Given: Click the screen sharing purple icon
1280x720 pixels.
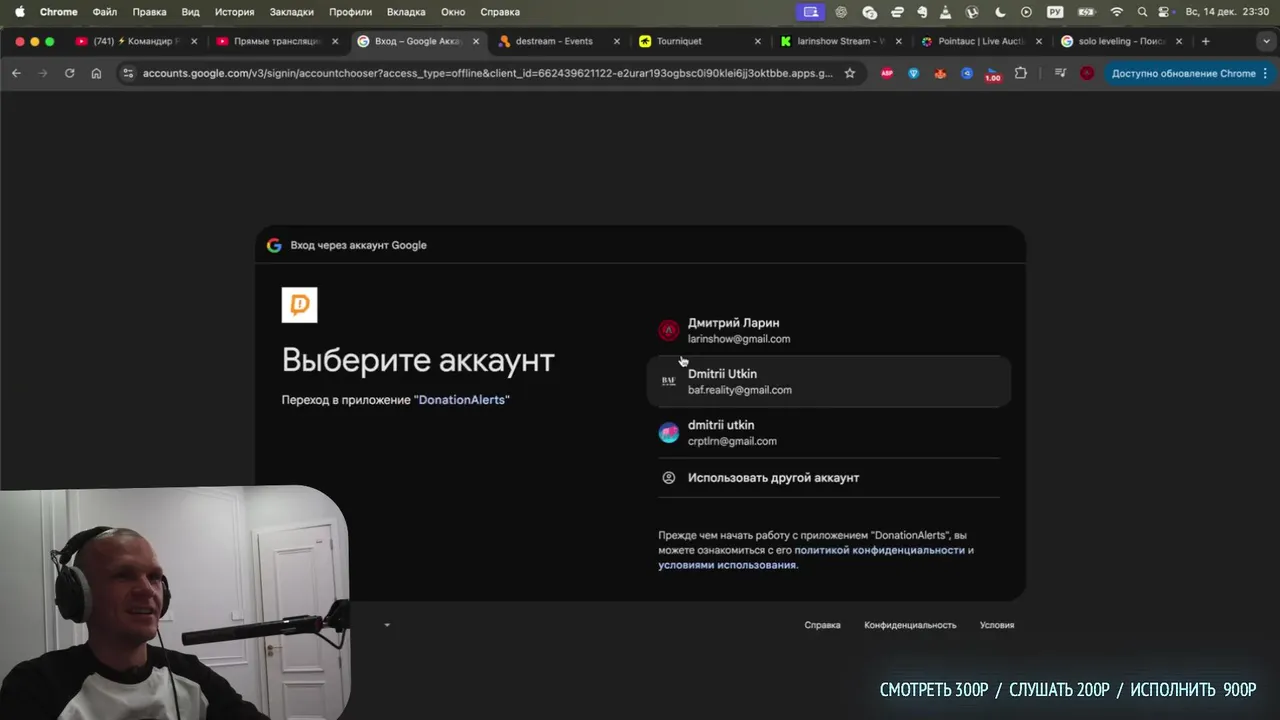Looking at the screenshot, I should pos(810,12).
